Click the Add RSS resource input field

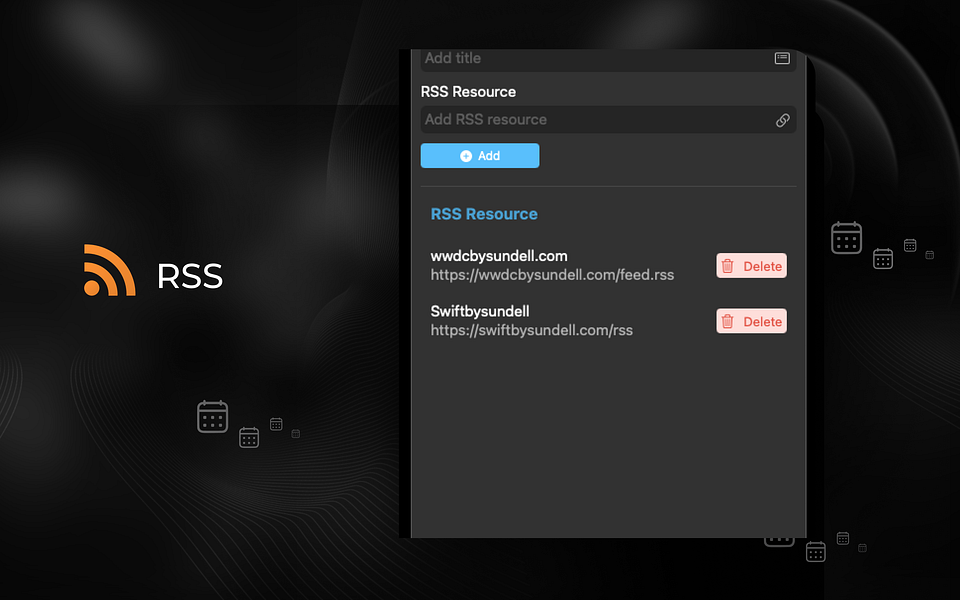coord(608,119)
